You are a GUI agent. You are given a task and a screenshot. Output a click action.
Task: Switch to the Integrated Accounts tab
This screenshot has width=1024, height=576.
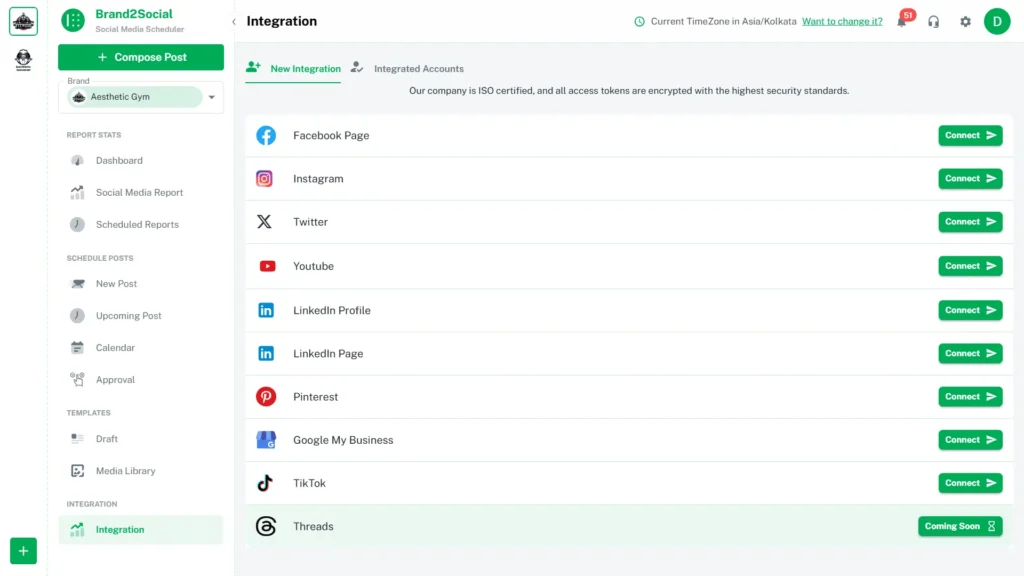[x=407, y=69]
